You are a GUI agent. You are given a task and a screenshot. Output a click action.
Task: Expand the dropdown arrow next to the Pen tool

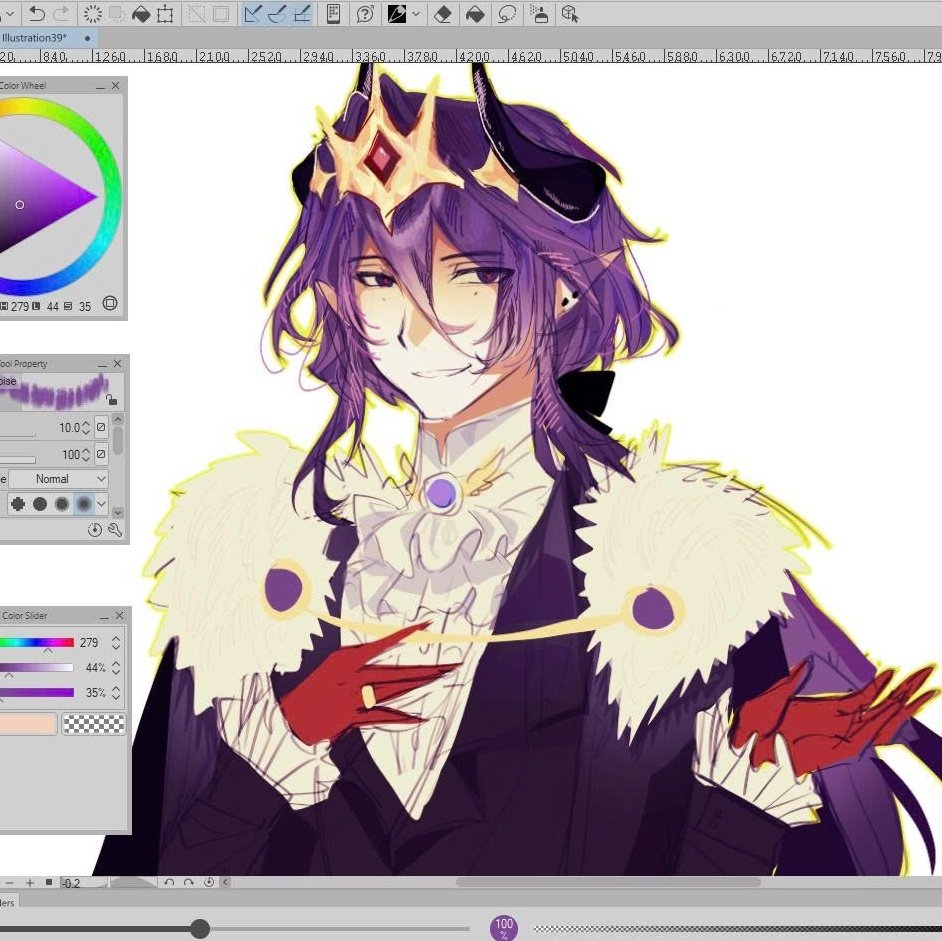coord(416,14)
